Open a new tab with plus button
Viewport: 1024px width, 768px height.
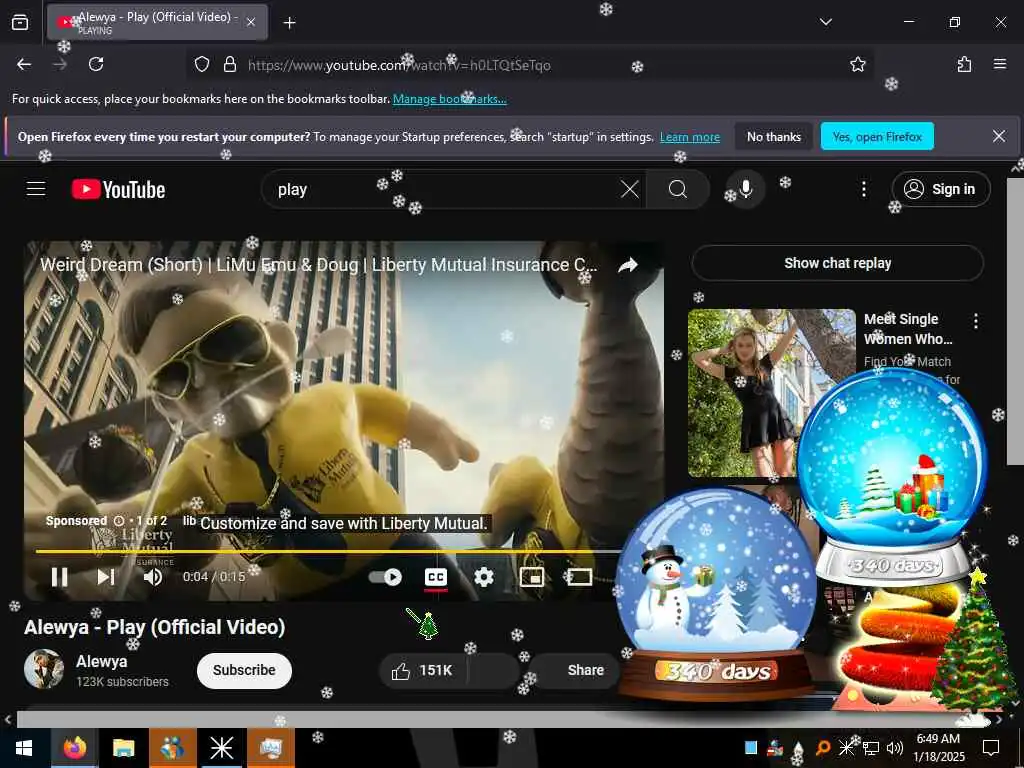[x=289, y=23]
